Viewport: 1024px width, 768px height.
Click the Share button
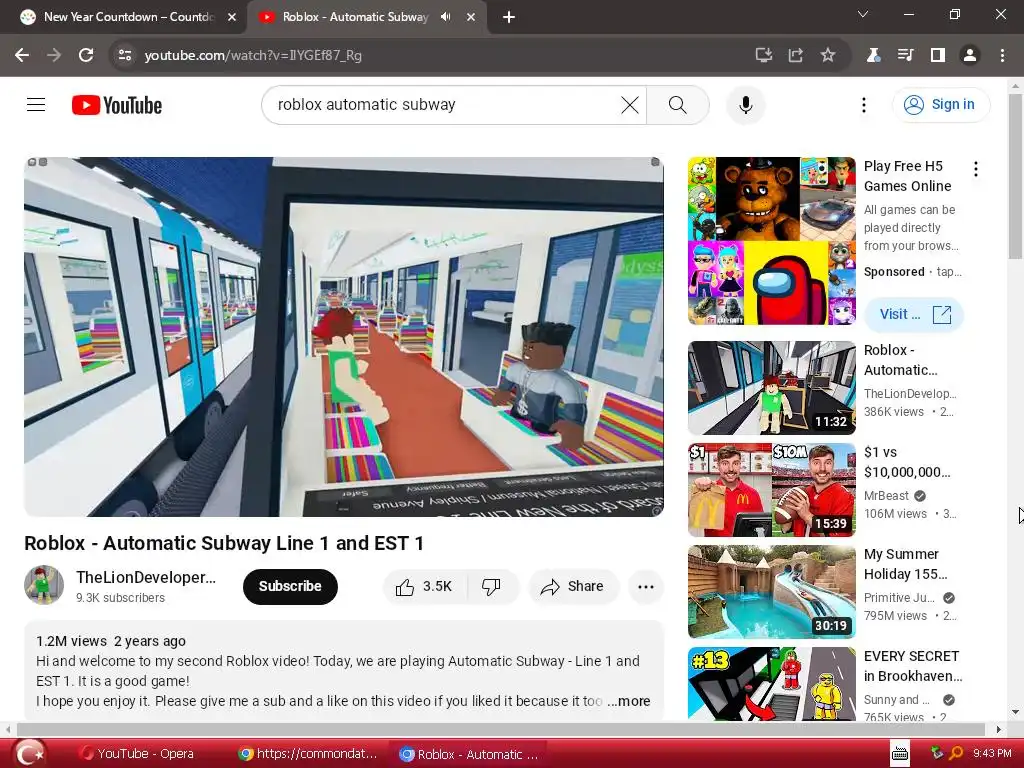tap(573, 586)
